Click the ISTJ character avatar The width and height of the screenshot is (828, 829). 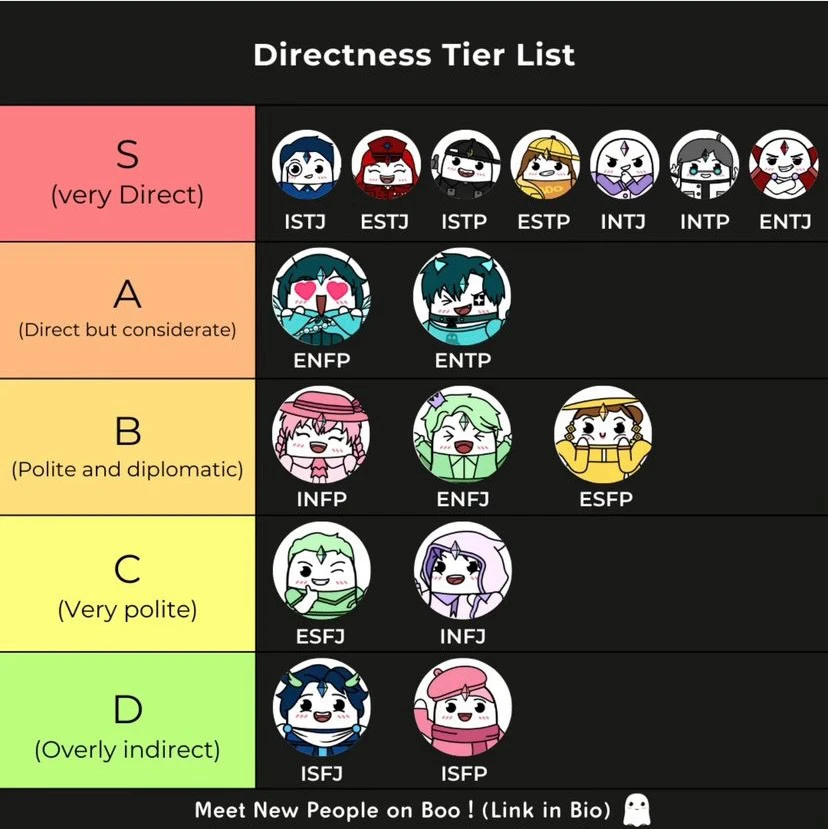[306, 166]
